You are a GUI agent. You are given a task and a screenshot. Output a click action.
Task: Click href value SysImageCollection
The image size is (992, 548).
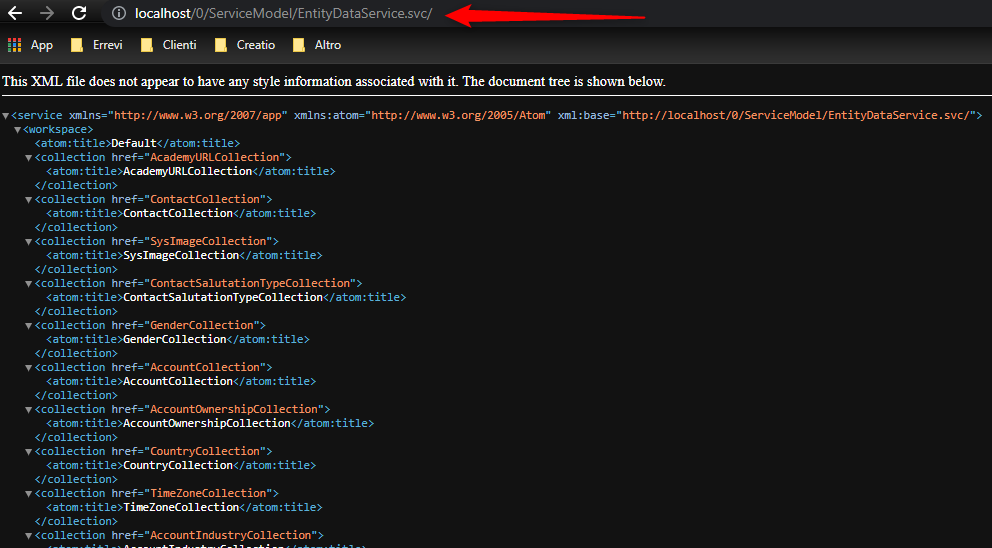(208, 241)
